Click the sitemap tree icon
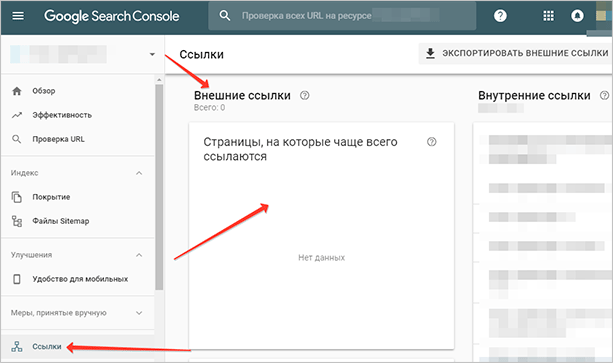The height and width of the screenshot is (363, 613). 17,221
